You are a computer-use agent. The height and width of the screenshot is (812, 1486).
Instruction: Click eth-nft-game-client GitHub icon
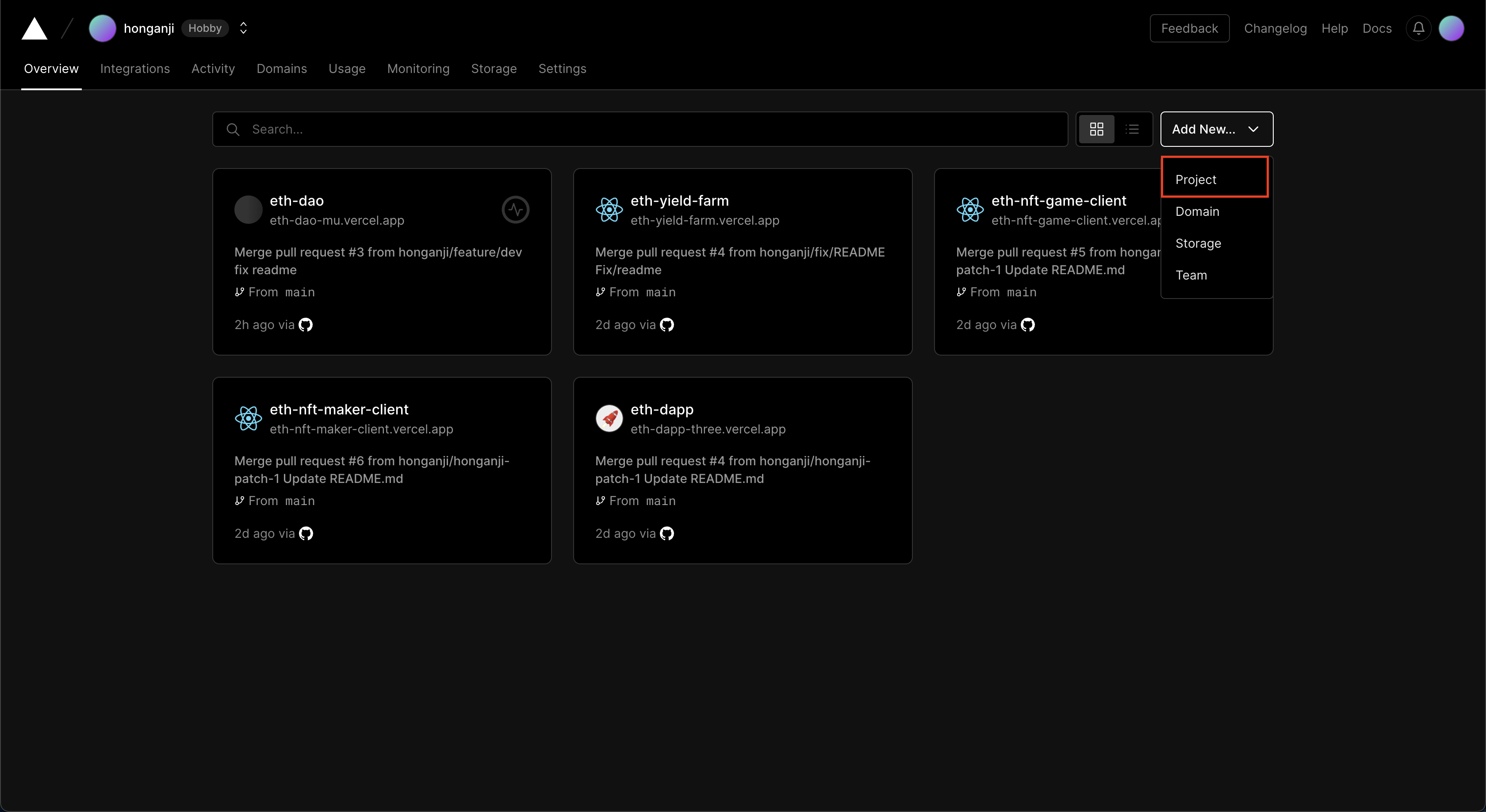1028,325
